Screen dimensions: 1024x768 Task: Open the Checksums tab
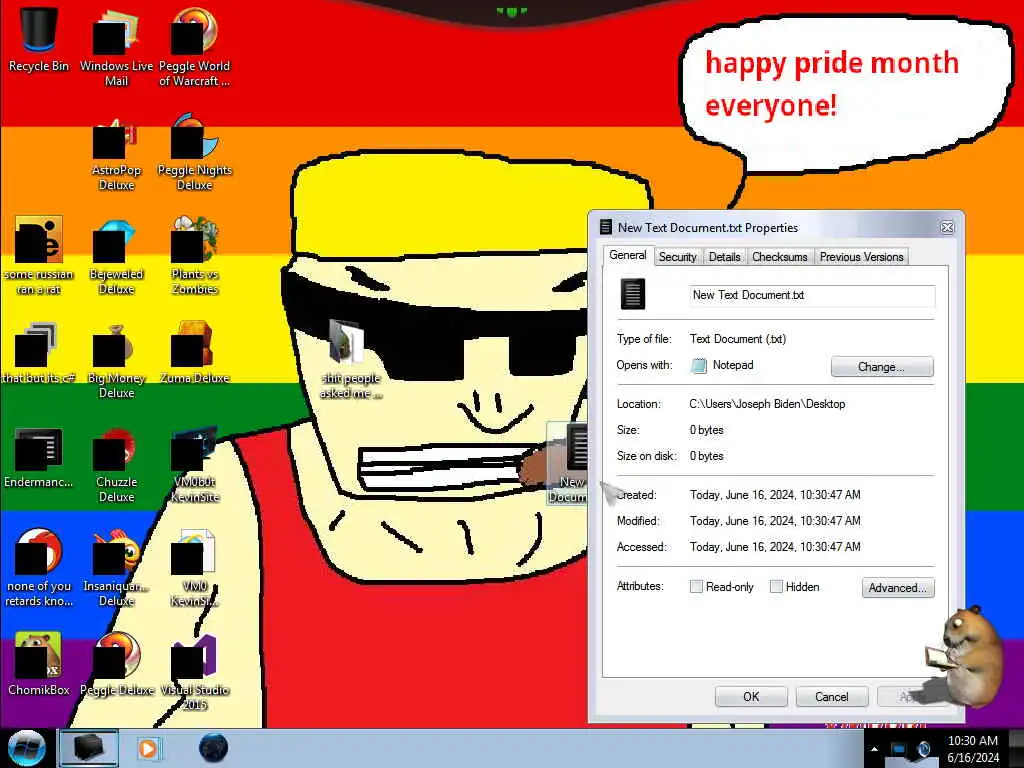tap(780, 257)
